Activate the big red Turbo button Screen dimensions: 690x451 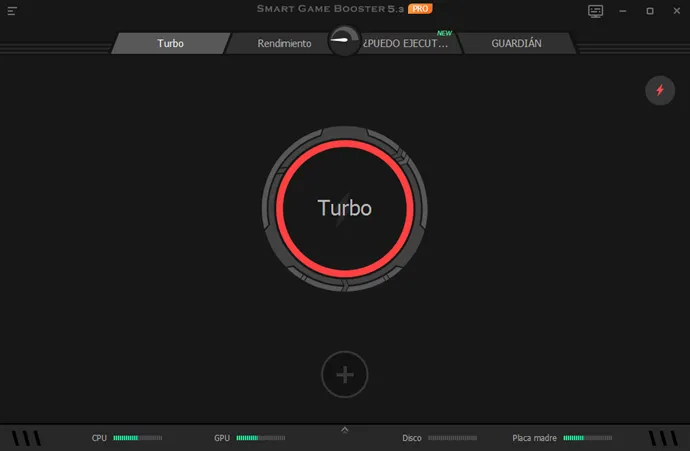(345, 208)
